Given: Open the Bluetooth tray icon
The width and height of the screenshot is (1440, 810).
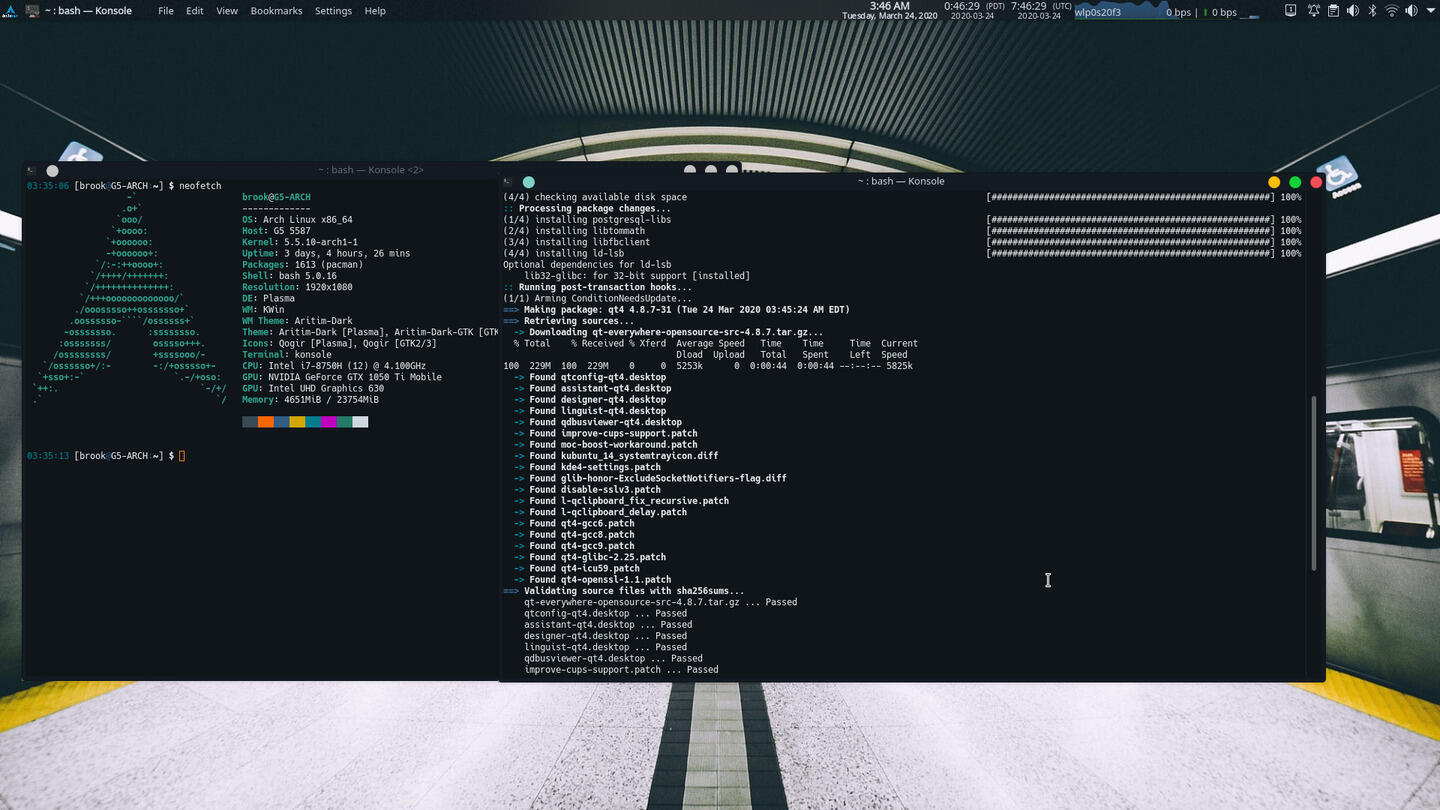Looking at the screenshot, I should coord(1372,11).
